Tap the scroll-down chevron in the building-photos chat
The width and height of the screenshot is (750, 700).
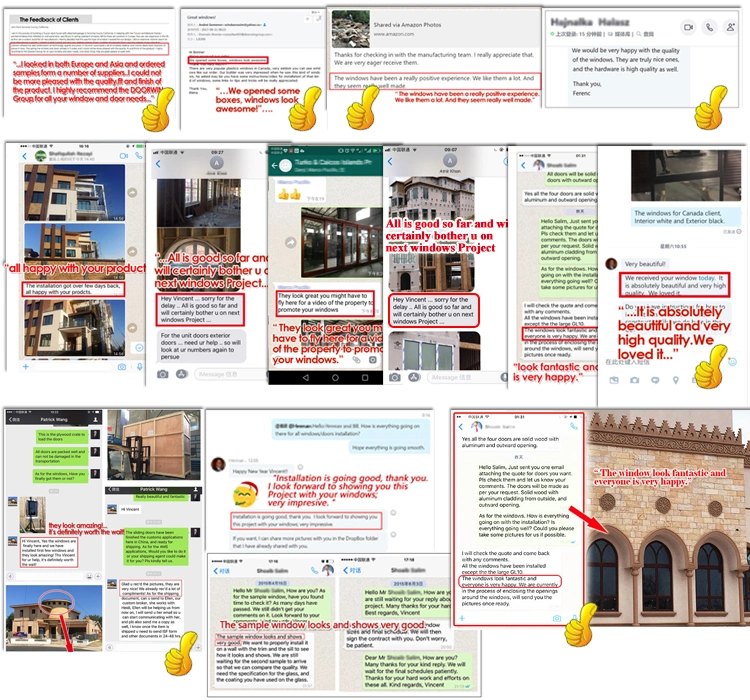(139, 347)
